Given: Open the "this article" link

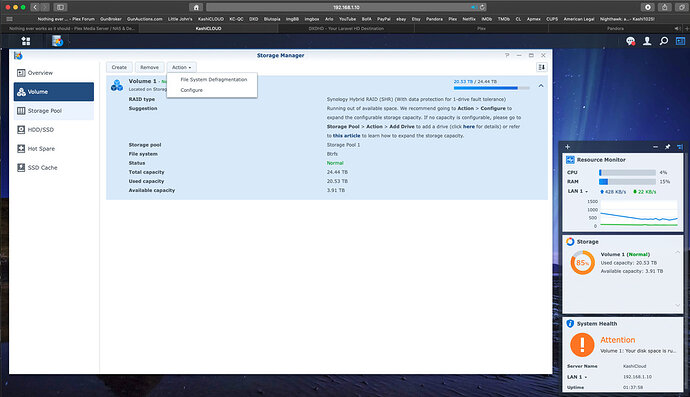Looking at the screenshot, I should [x=346, y=136].
